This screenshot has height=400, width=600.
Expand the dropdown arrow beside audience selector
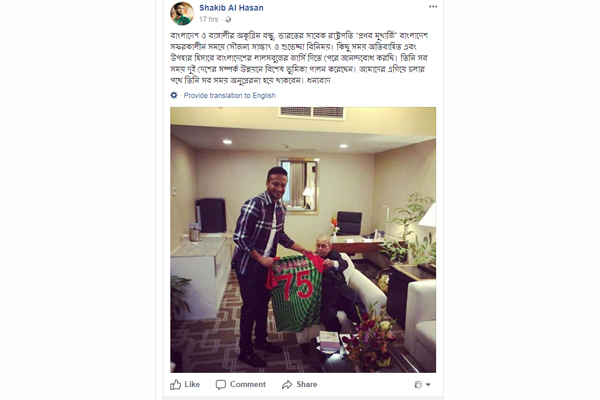[x=428, y=385]
